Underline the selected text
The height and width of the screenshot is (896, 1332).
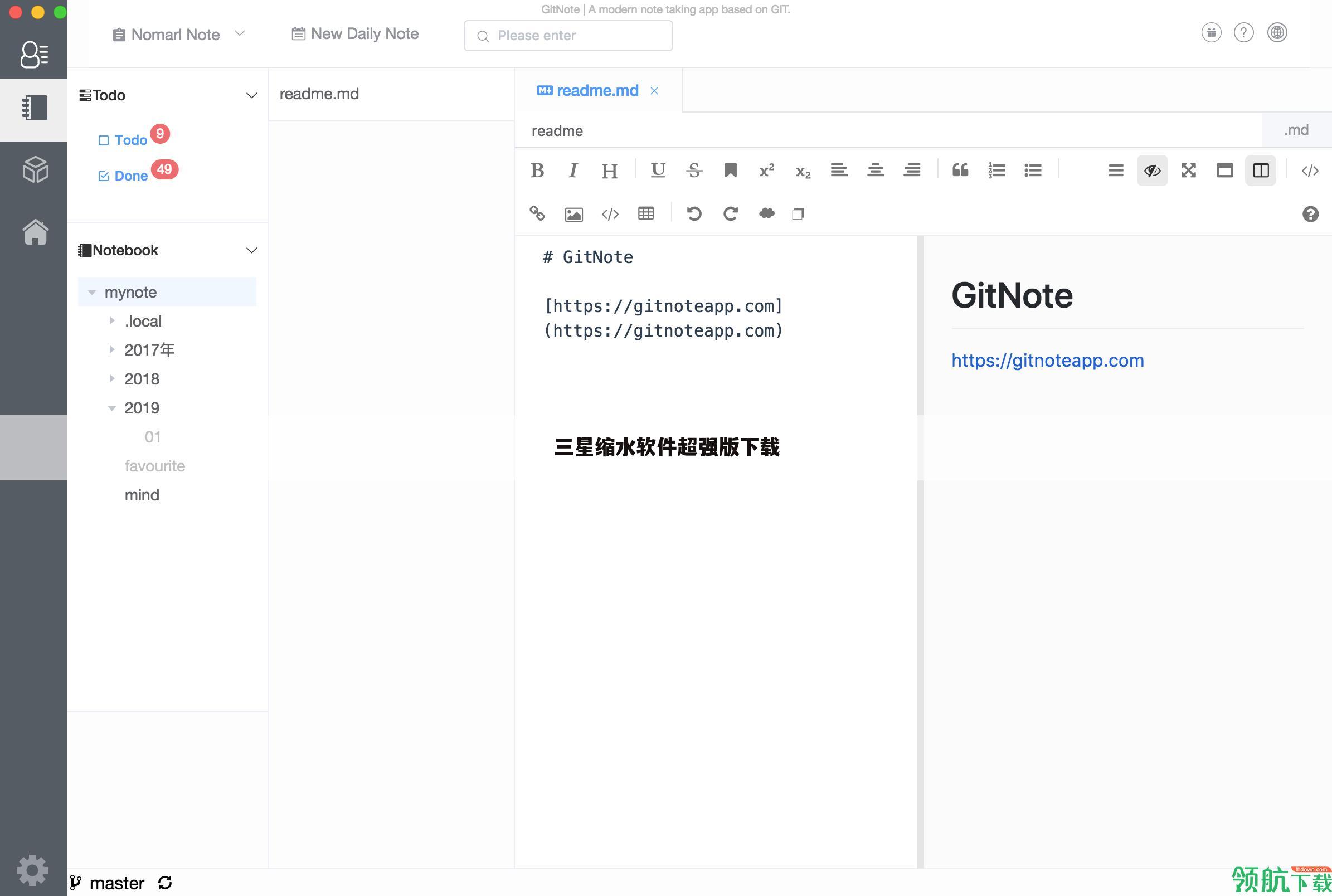click(658, 171)
